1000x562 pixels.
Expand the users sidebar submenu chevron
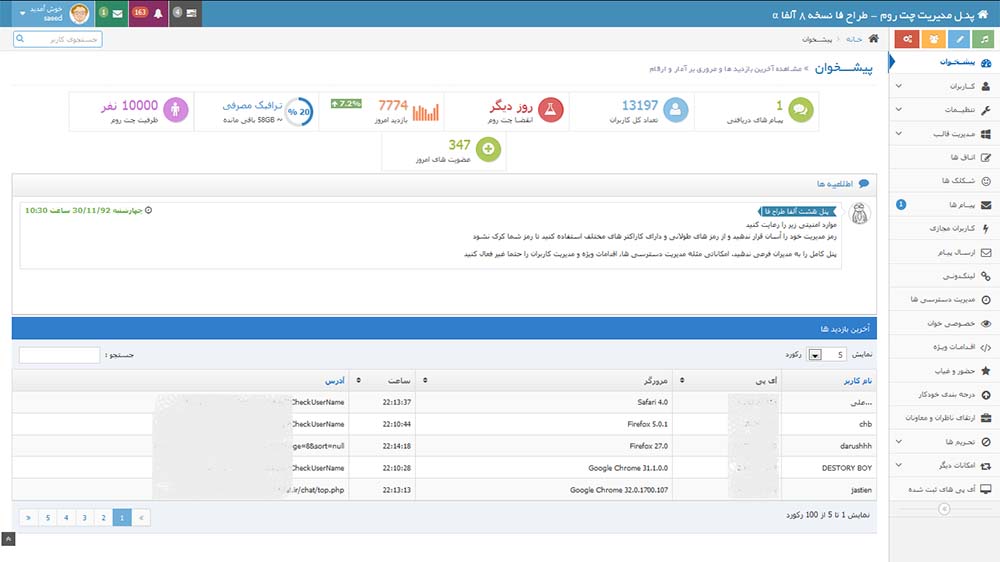click(x=899, y=86)
